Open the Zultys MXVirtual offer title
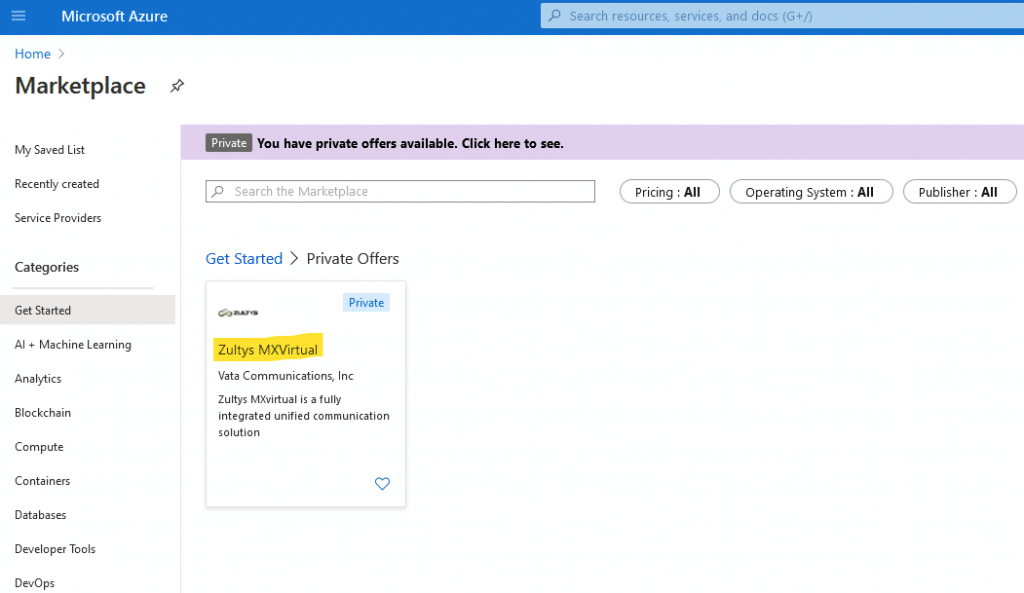1024x593 pixels. [268, 349]
